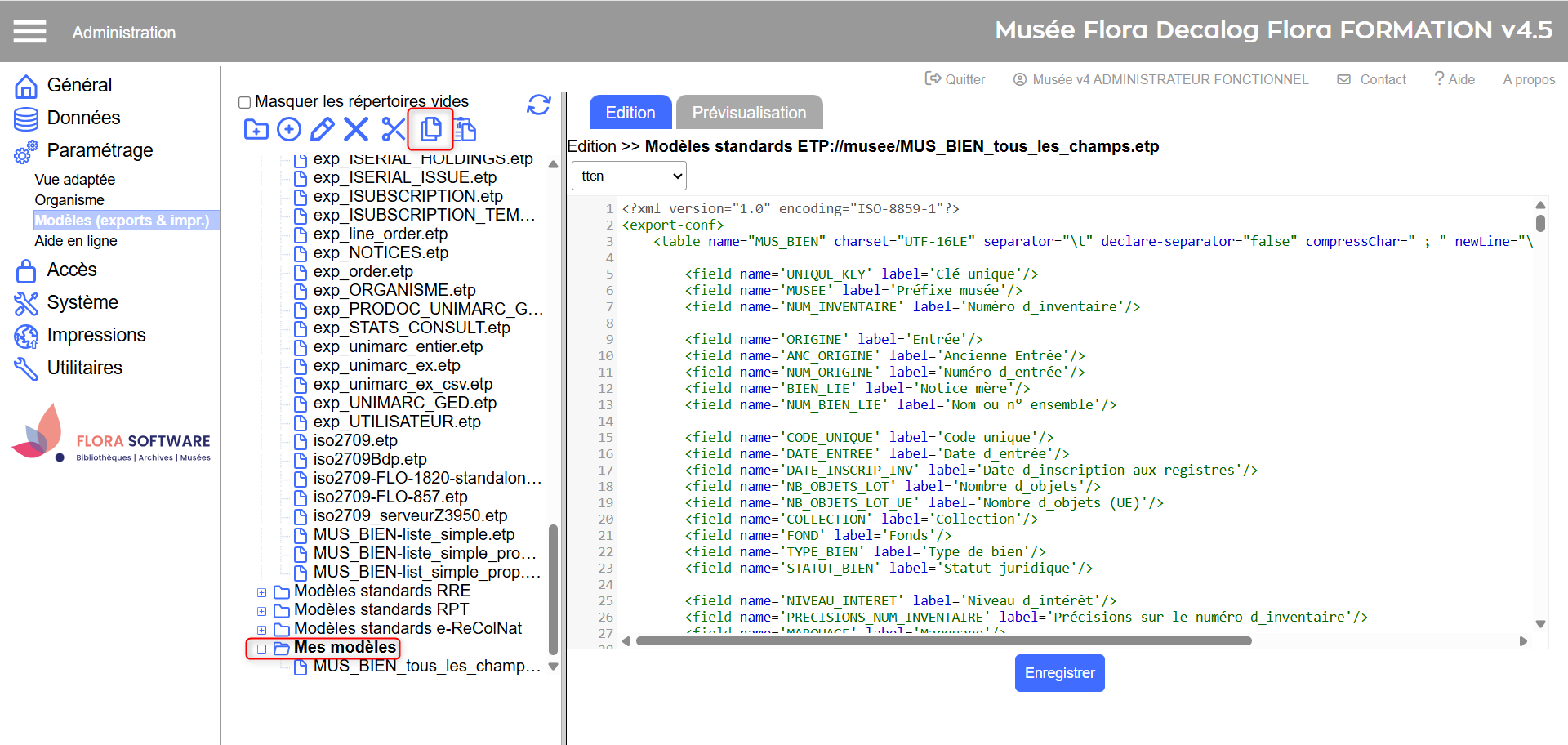Click the pencil edit icon

323,129
